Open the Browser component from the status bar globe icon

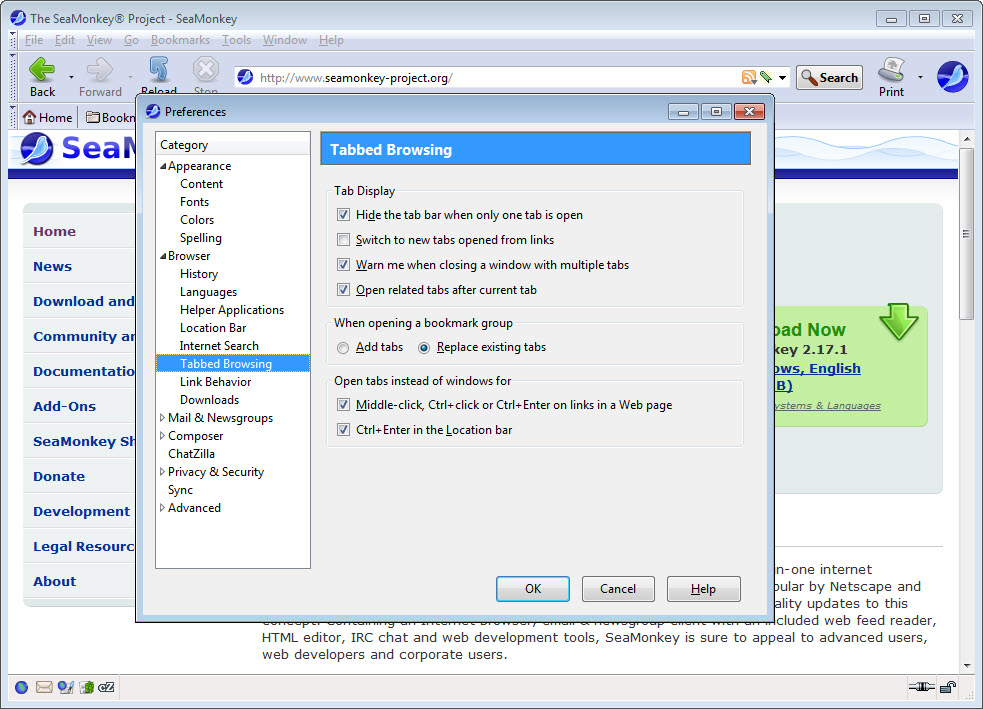click(x=21, y=687)
